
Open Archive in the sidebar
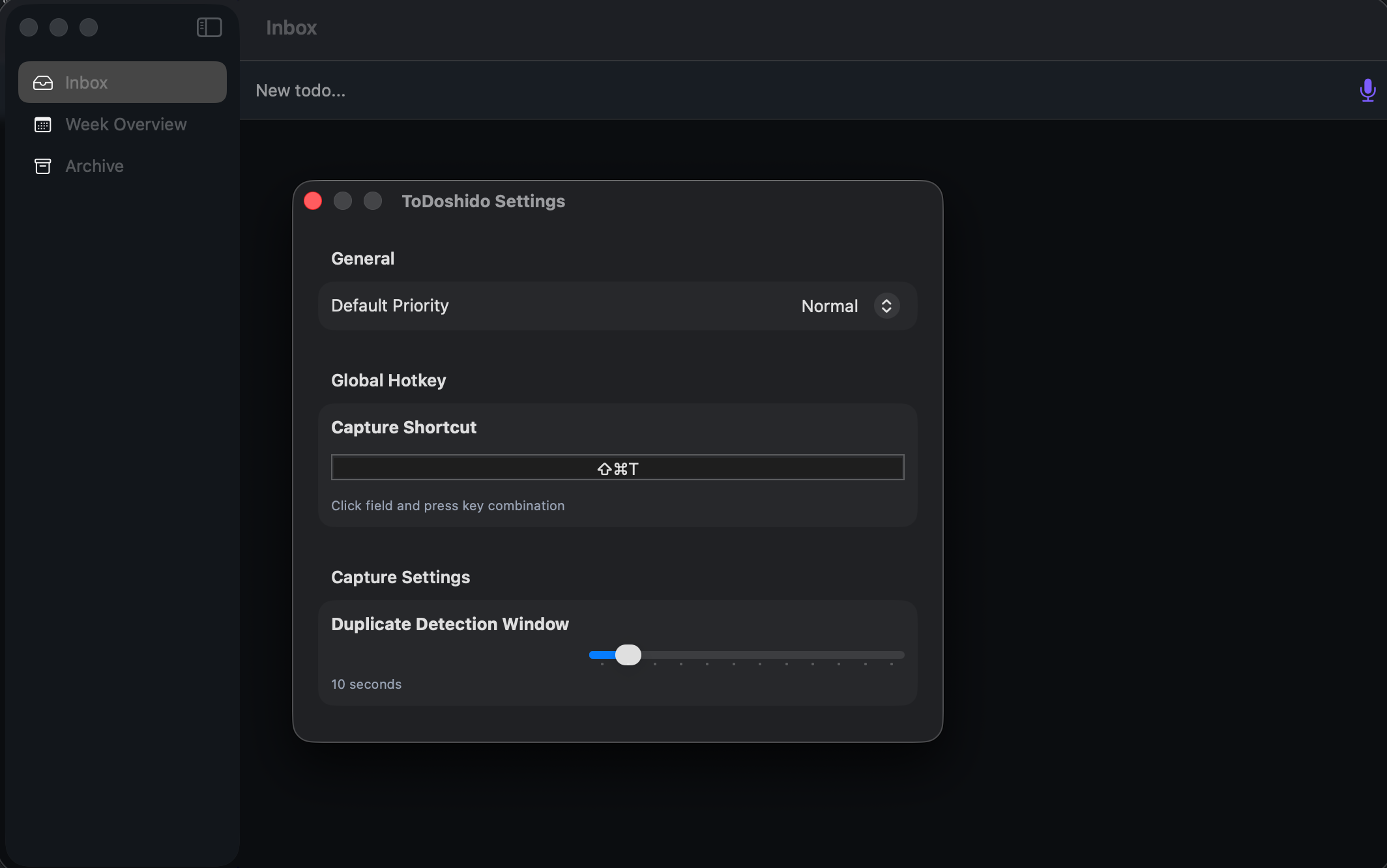(x=123, y=166)
